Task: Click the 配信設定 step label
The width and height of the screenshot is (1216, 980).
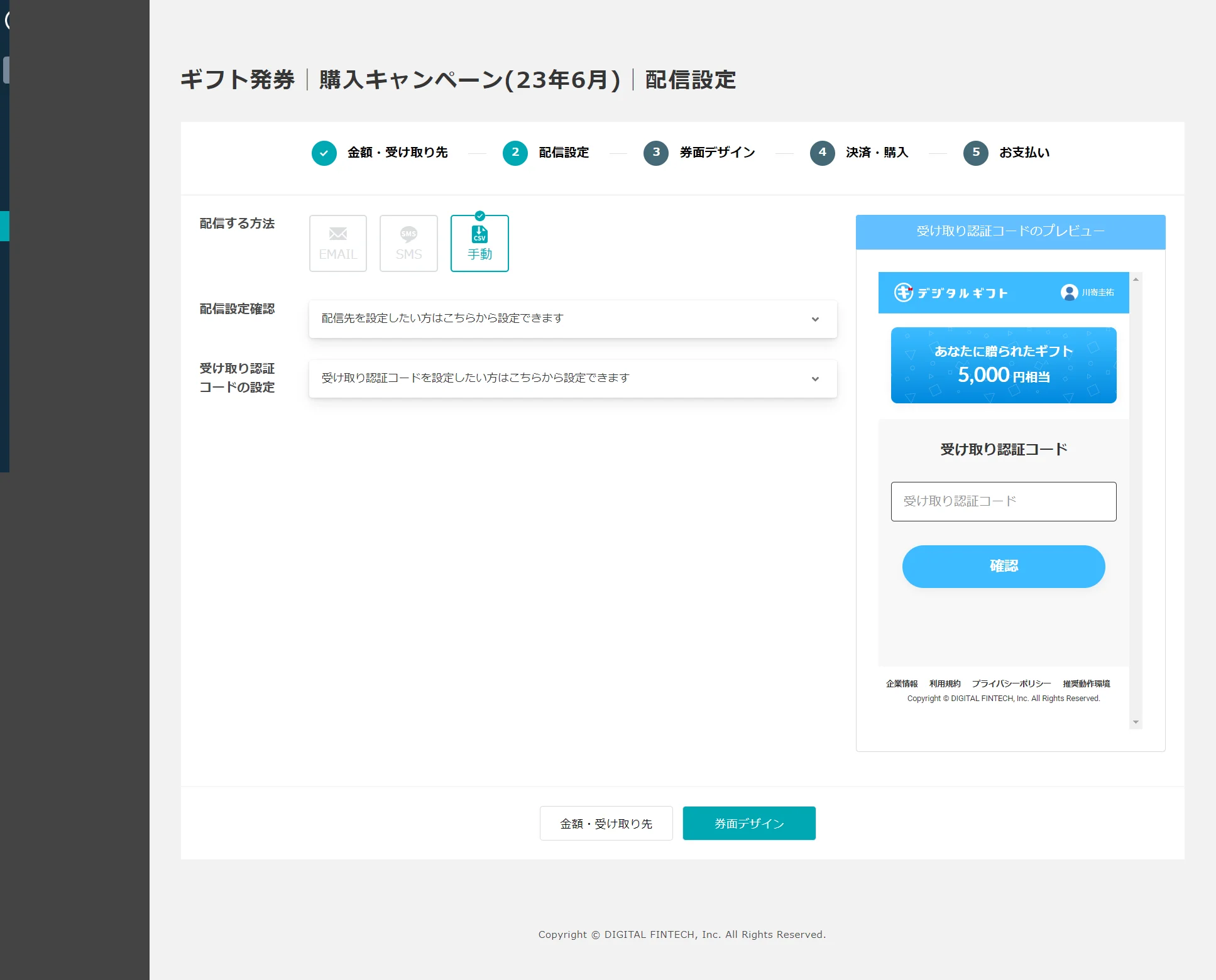Action: (564, 153)
